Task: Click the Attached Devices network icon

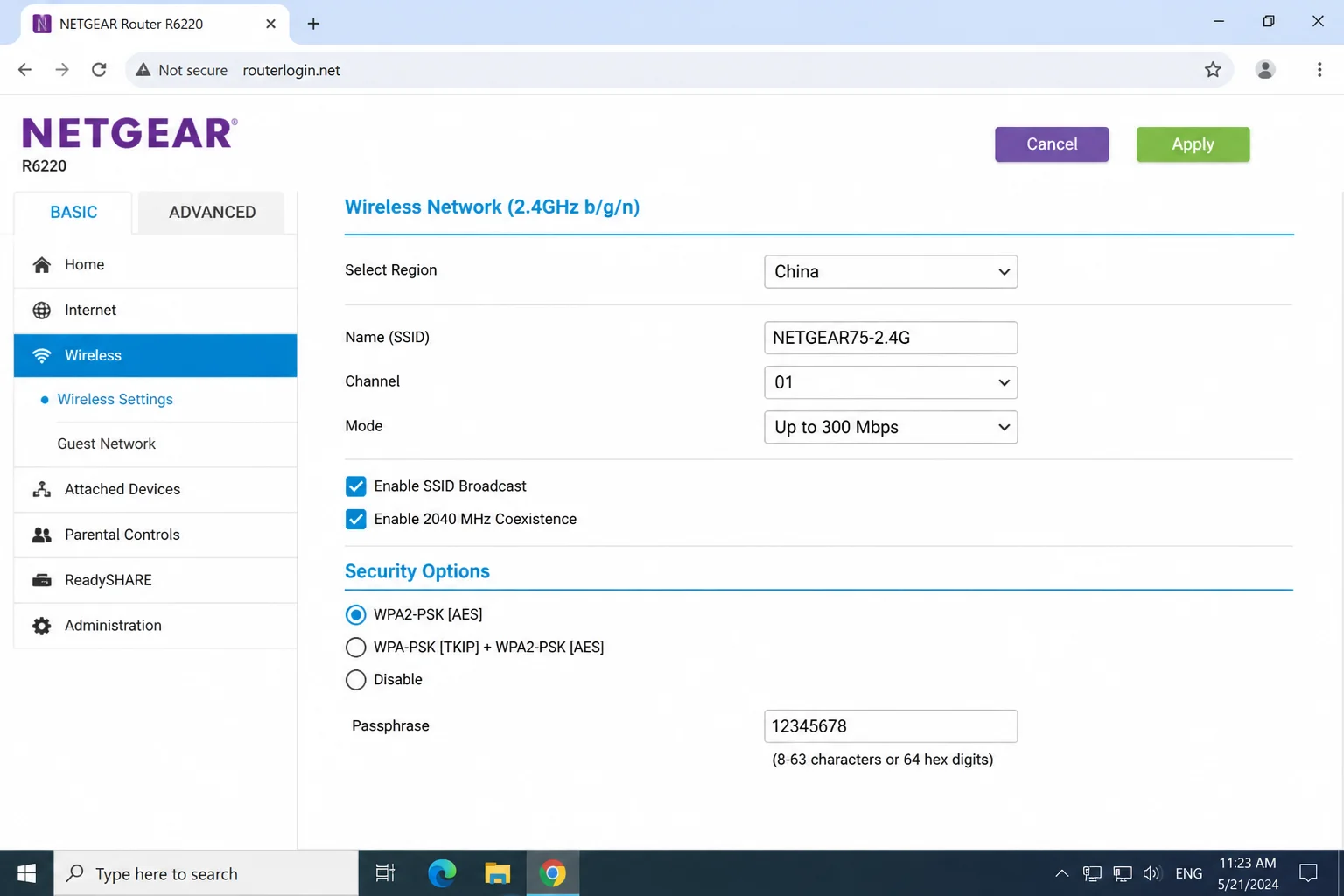Action: [x=41, y=489]
